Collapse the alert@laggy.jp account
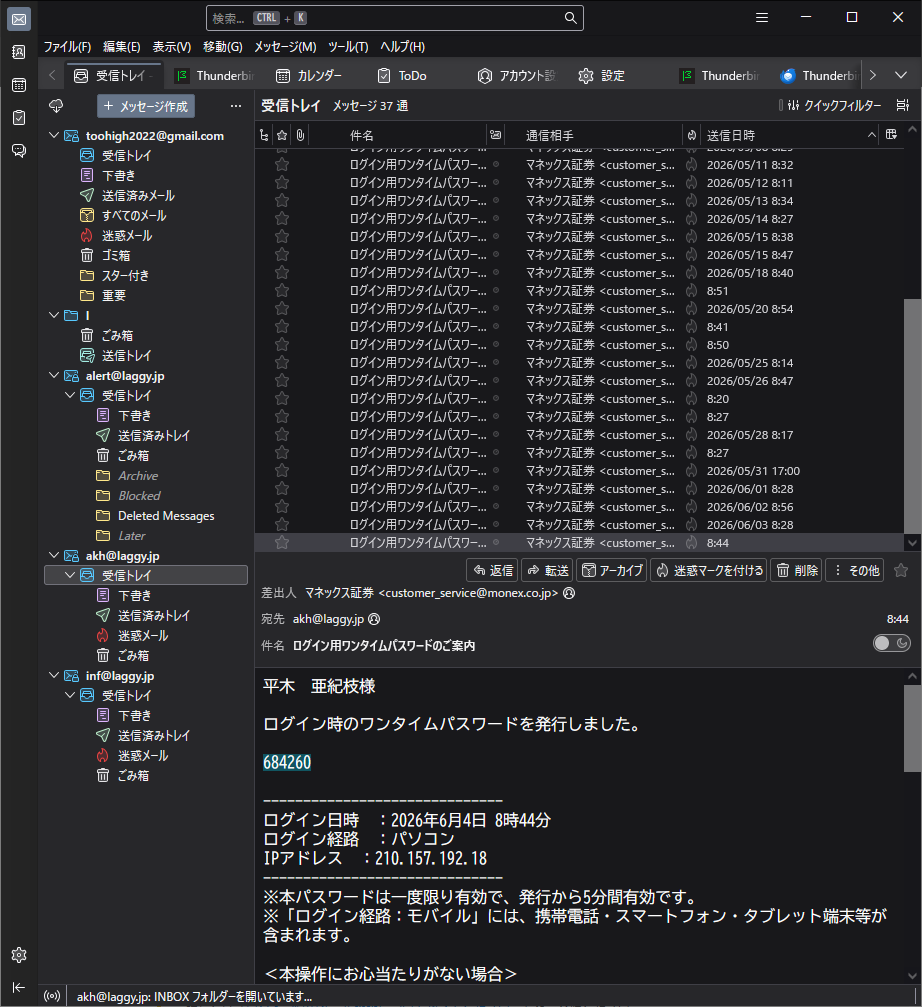Screen dimensions: 922x1007 click(55, 376)
